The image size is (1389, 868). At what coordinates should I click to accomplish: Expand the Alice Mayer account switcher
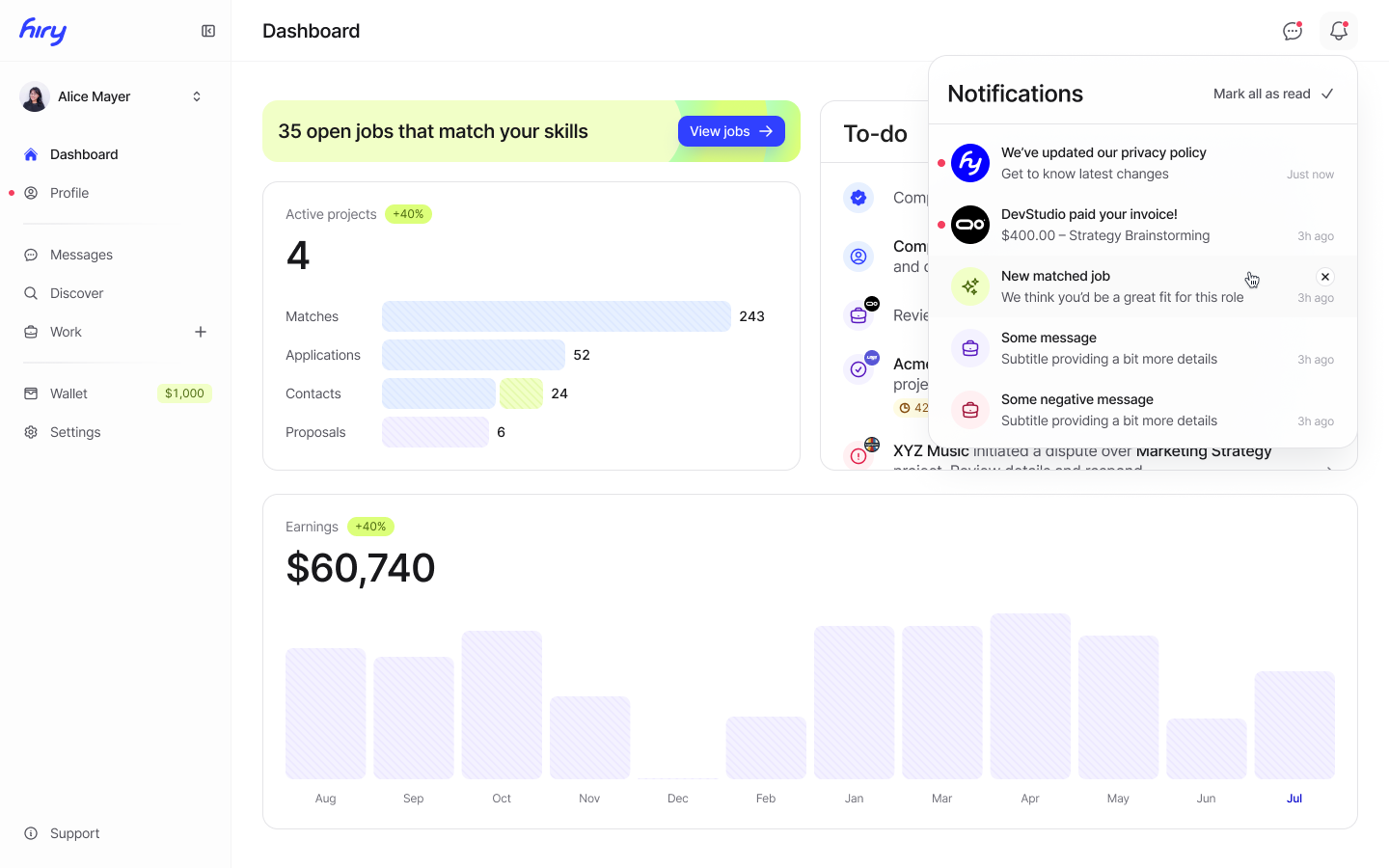(197, 96)
